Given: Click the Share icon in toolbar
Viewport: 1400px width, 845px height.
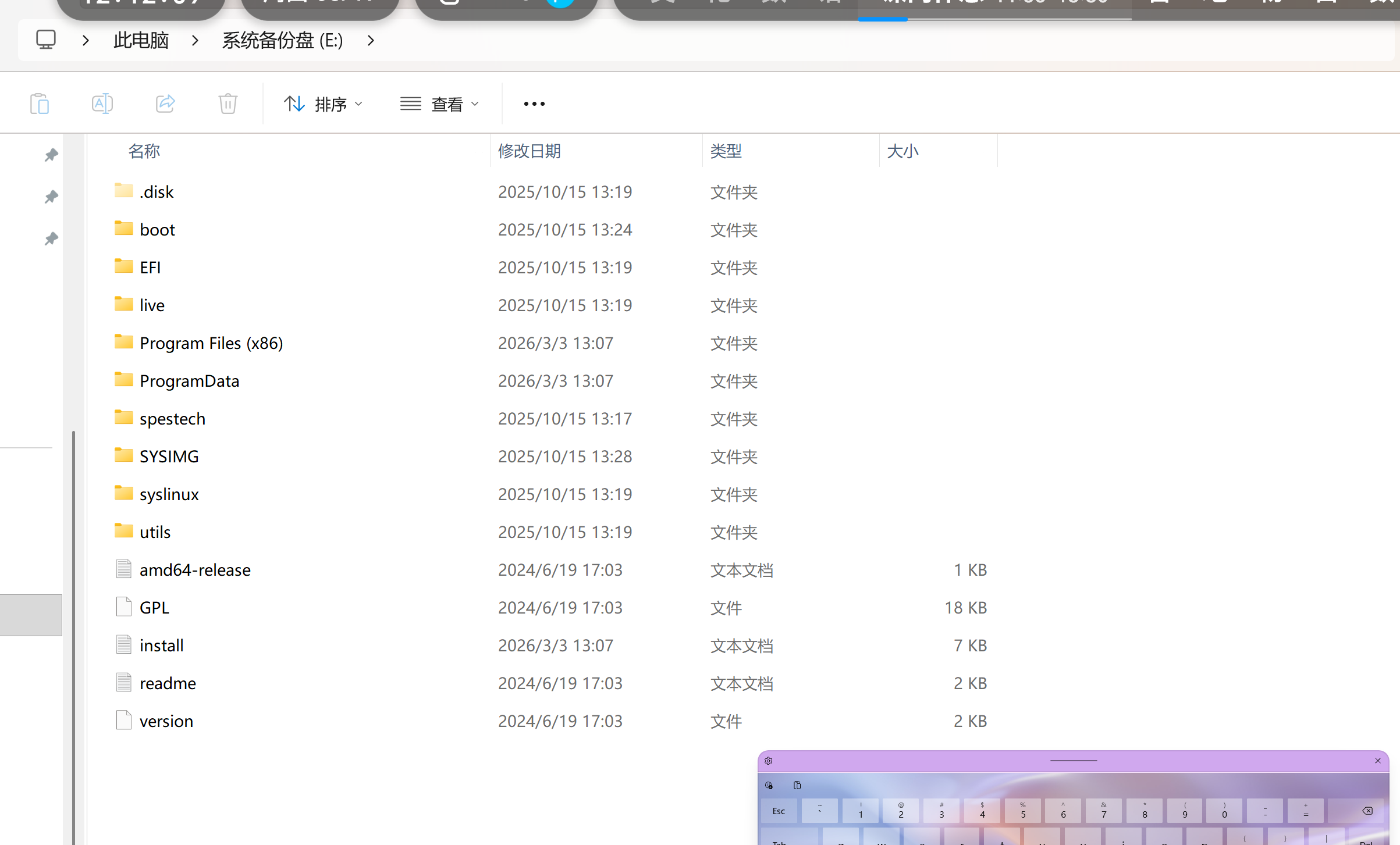Looking at the screenshot, I should [165, 104].
